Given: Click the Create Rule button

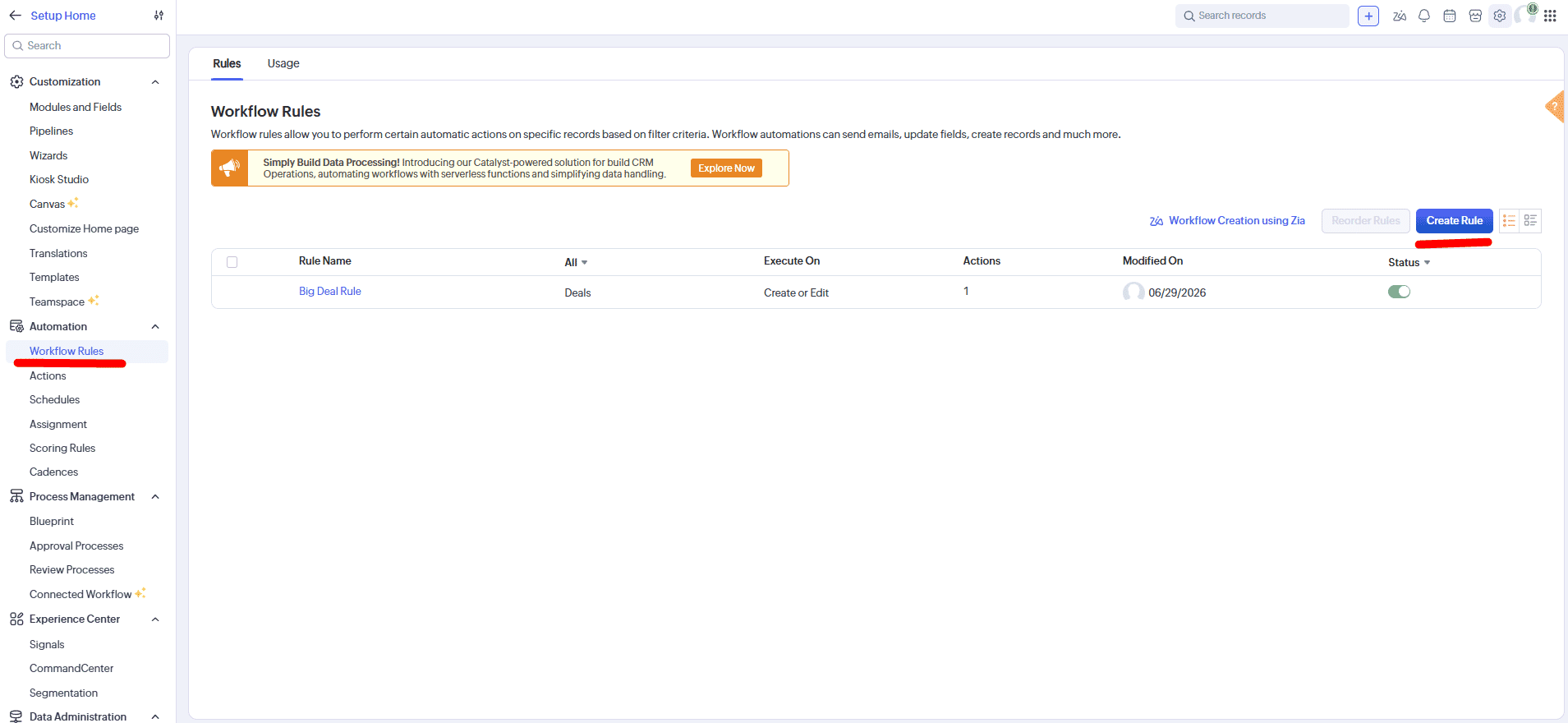Looking at the screenshot, I should [x=1454, y=220].
